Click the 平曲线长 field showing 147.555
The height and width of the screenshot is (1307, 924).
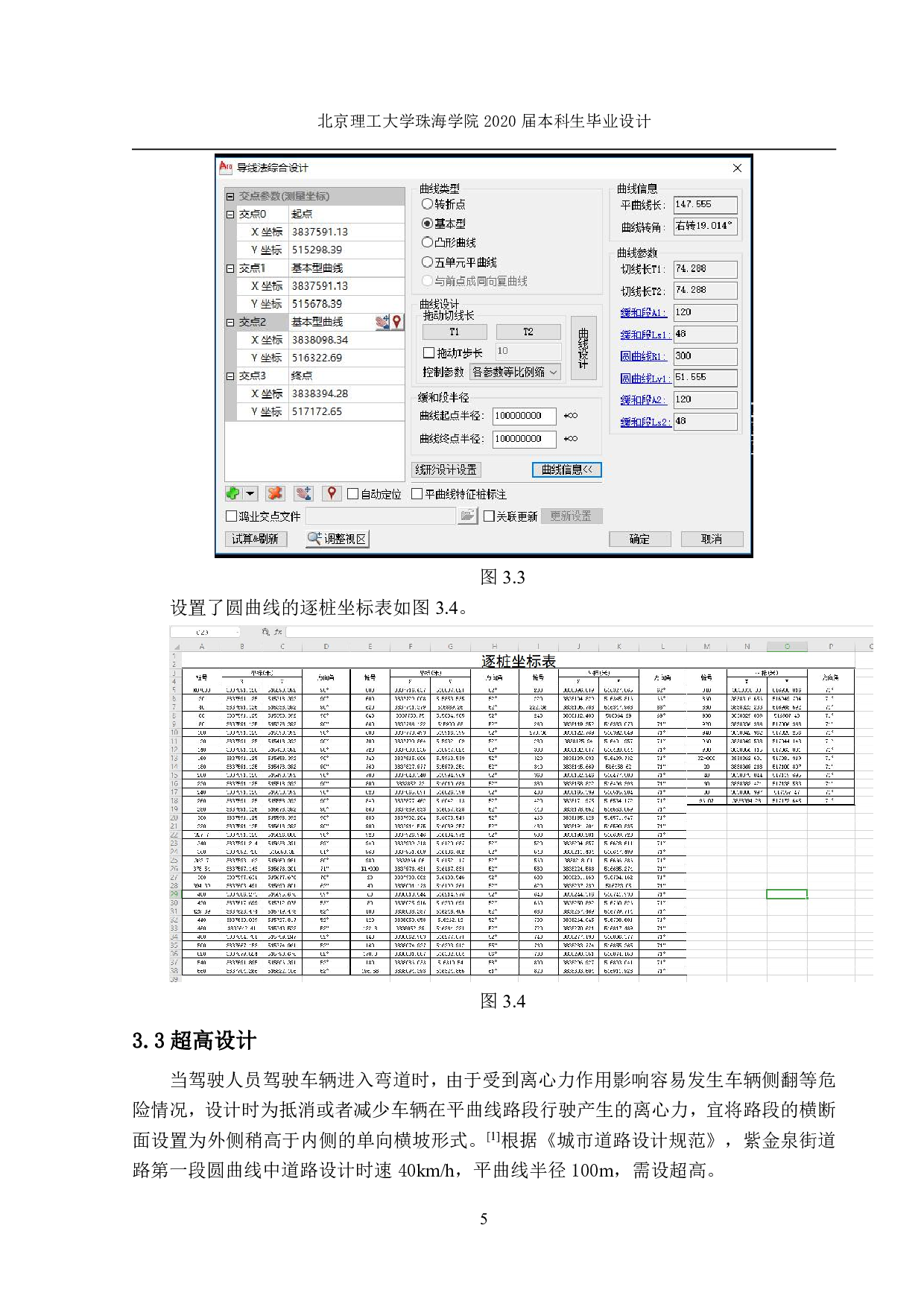705,204
